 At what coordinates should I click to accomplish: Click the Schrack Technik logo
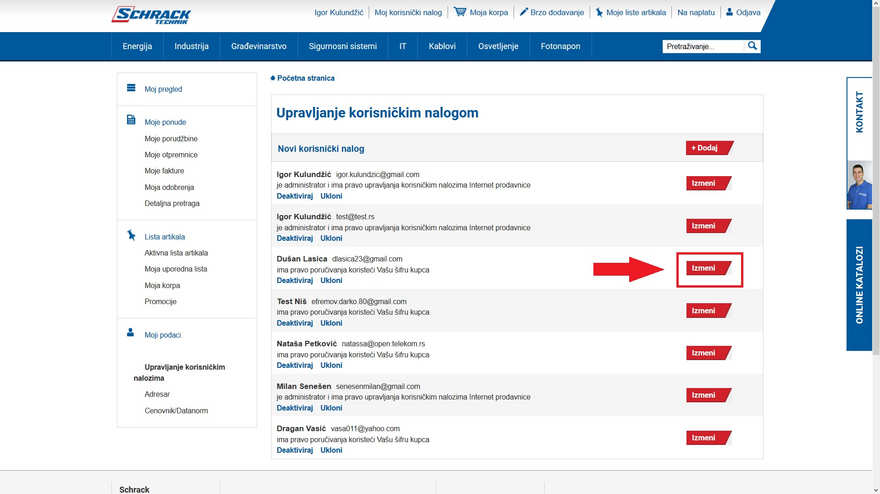point(151,15)
